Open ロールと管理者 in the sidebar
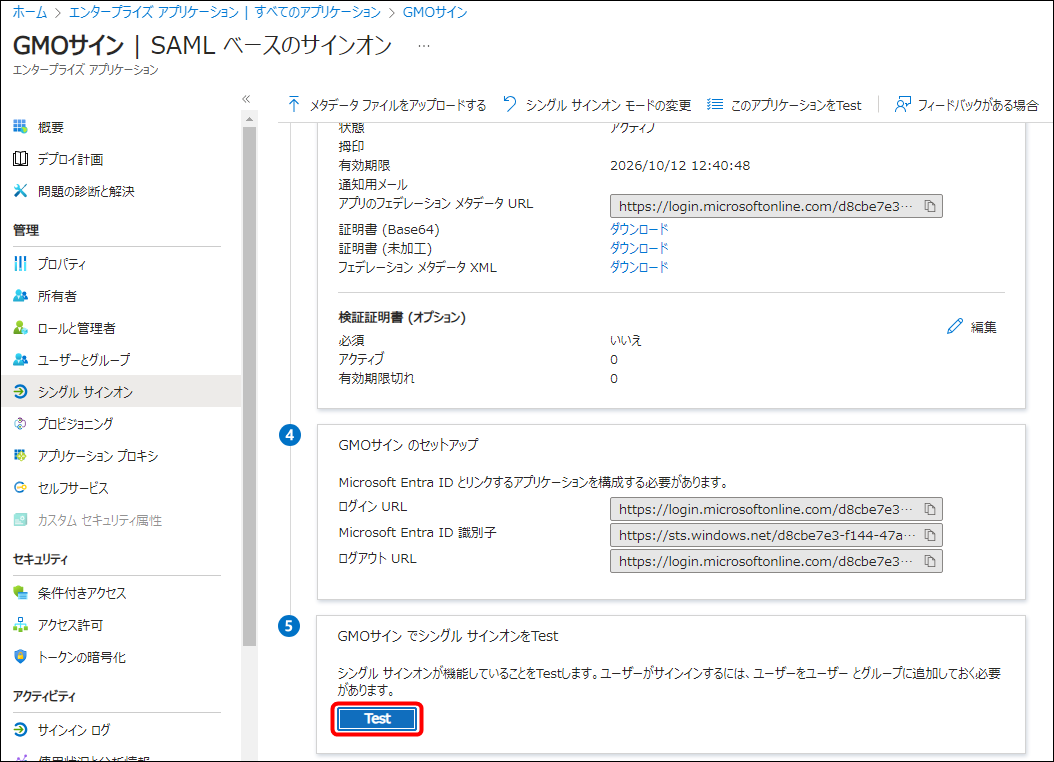The height and width of the screenshot is (762, 1054). point(77,329)
